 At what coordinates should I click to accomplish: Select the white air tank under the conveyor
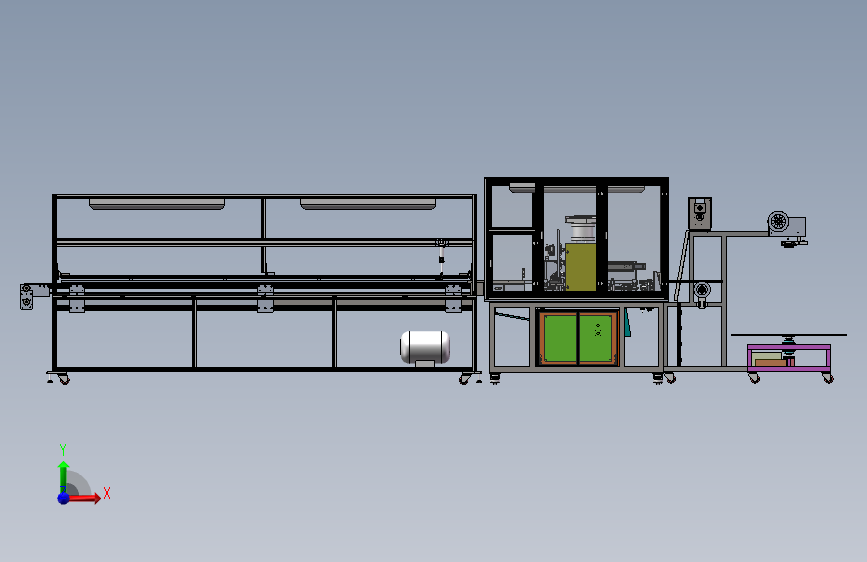[x=425, y=347]
